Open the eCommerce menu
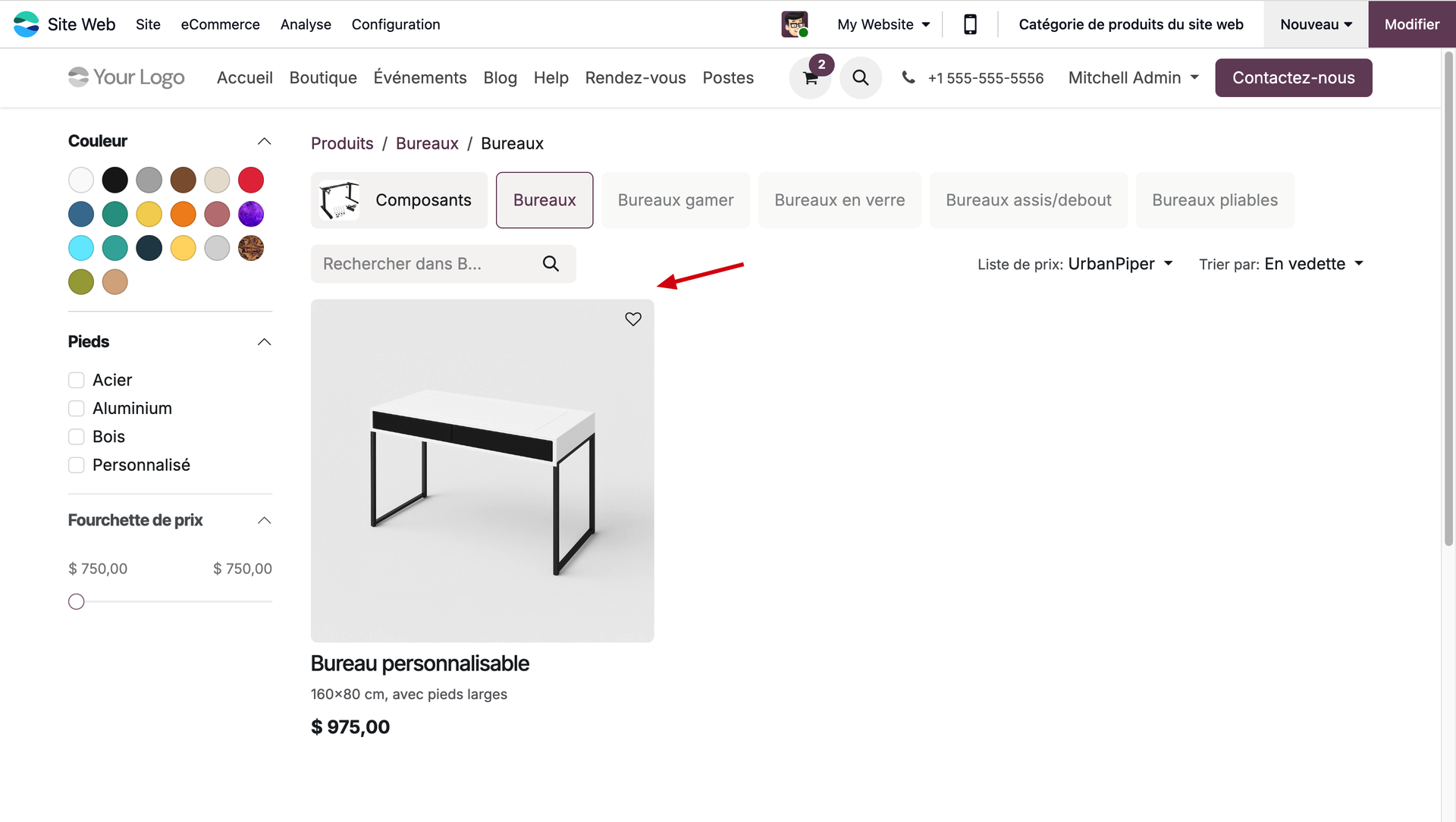This screenshot has width=1456, height=822. click(x=220, y=24)
